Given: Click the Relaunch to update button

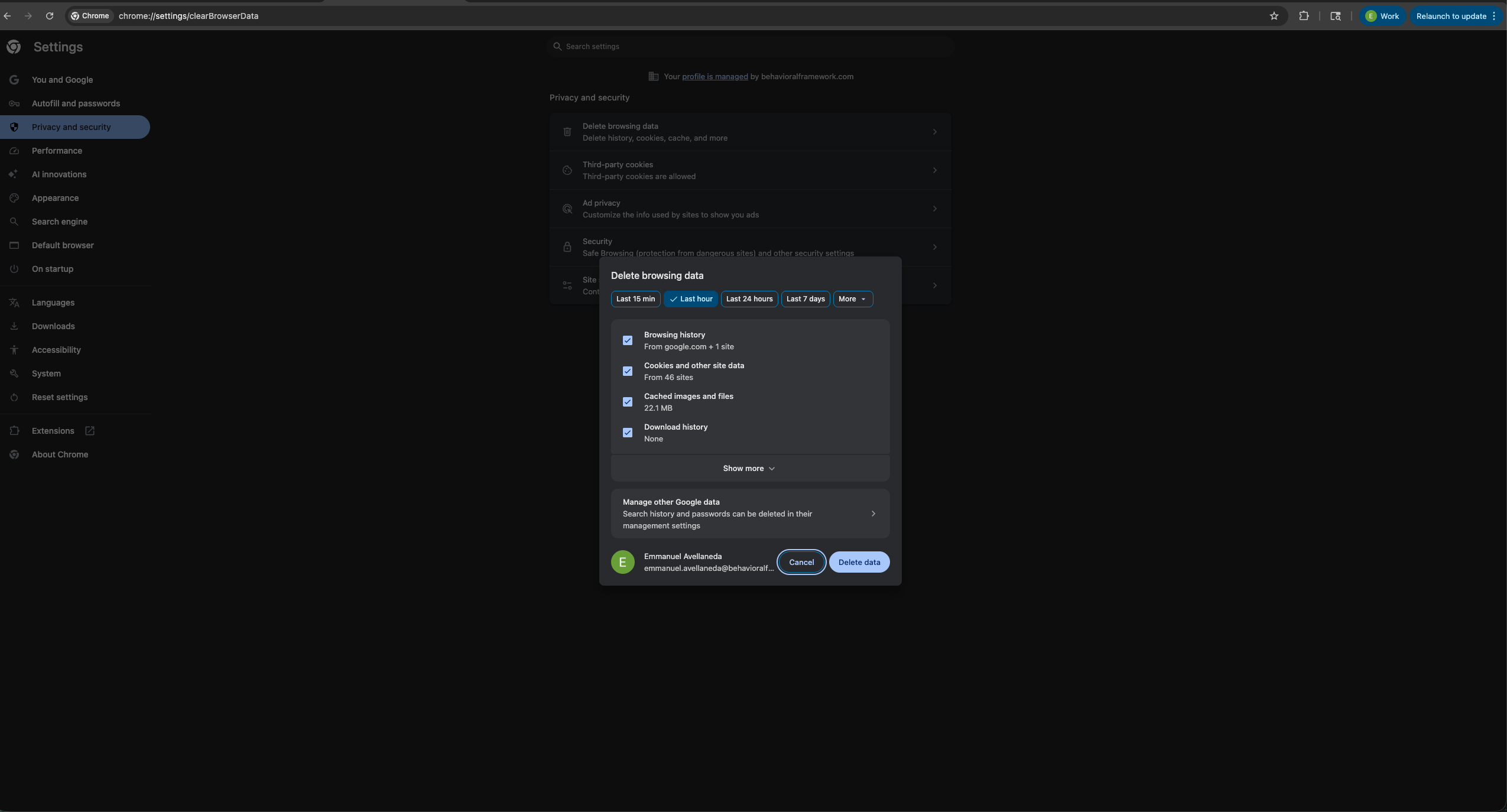Looking at the screenshot, I should [x=1451, y=16].
